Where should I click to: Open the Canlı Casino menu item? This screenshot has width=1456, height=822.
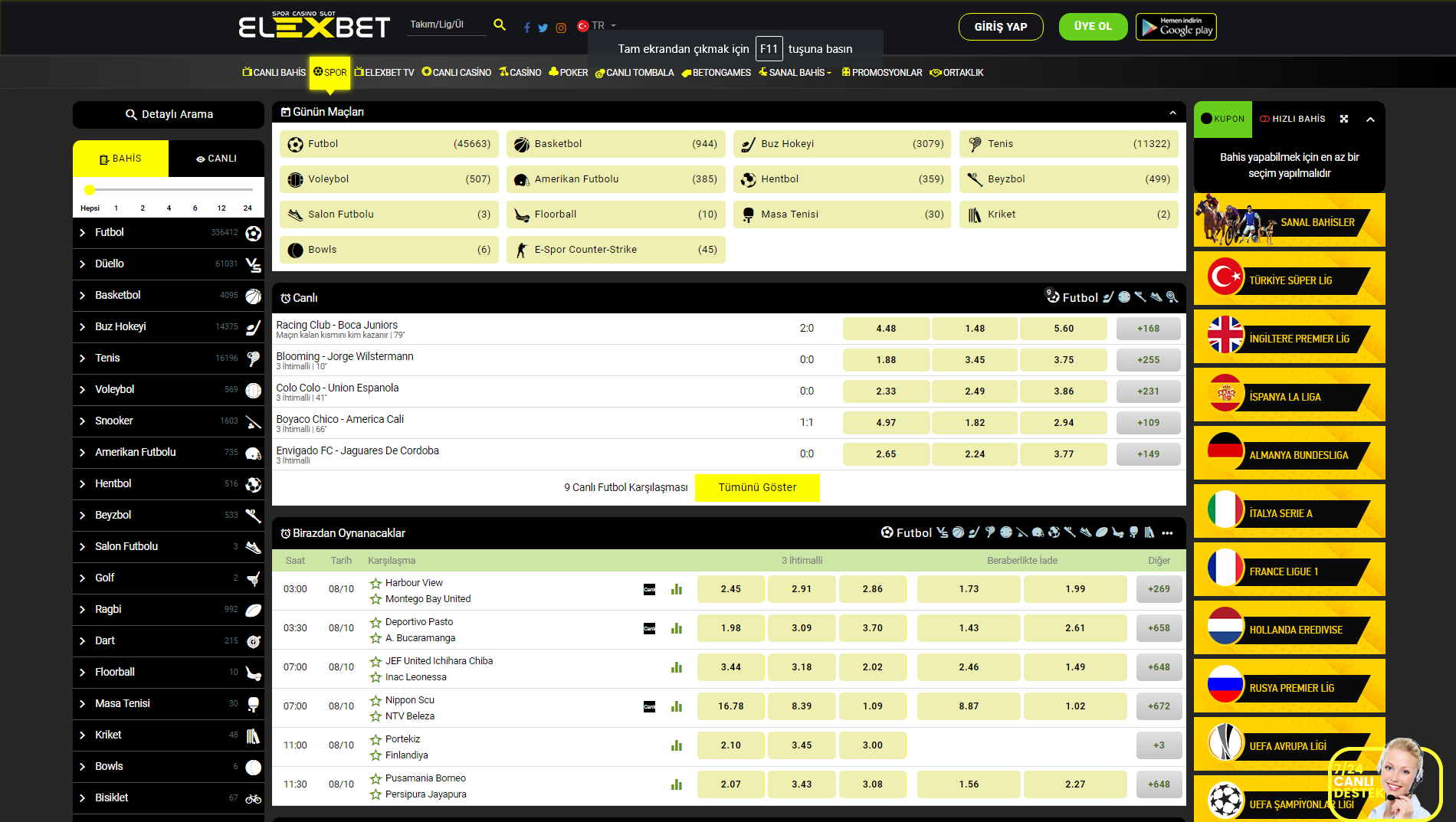pos(457,73)
